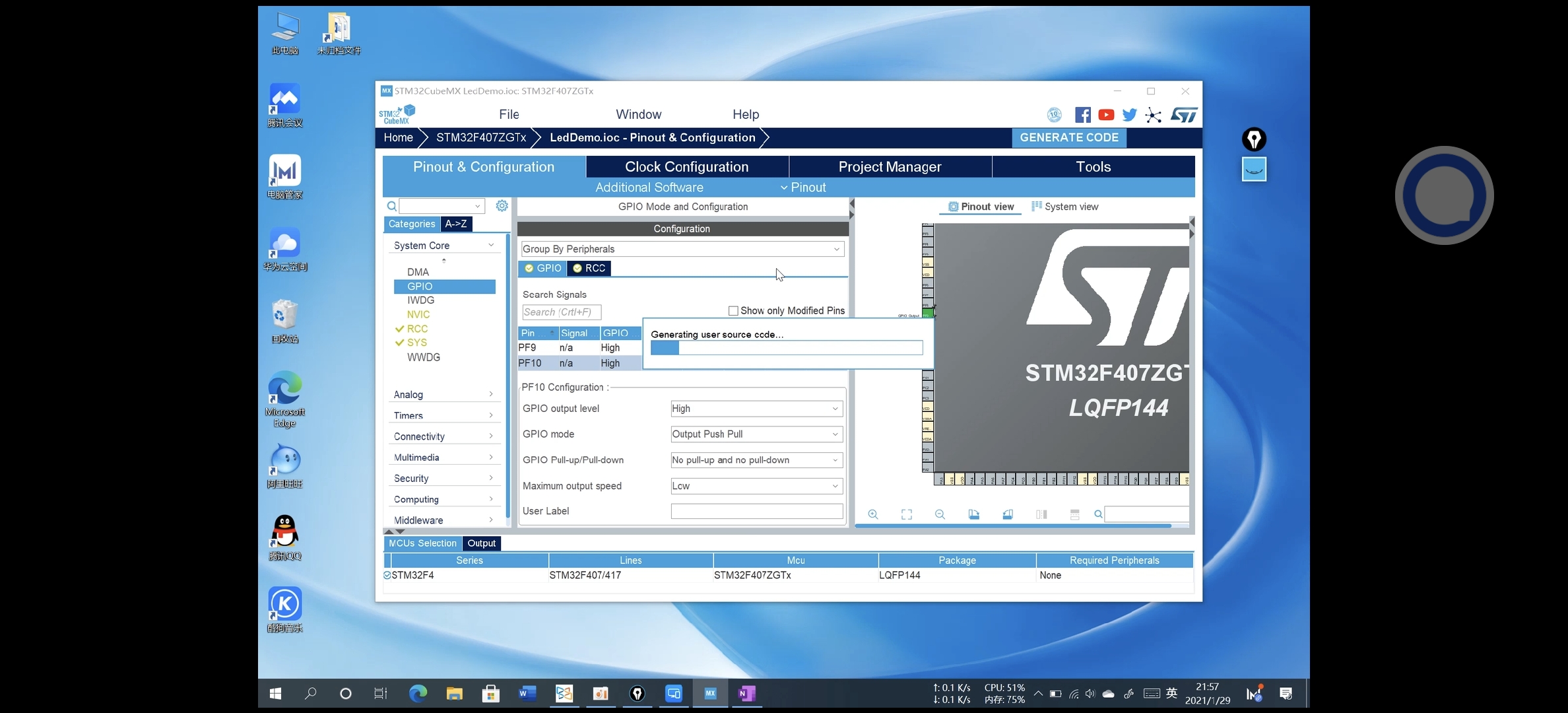Open Maximum output speed dropdown

click(x=756, y=486)
